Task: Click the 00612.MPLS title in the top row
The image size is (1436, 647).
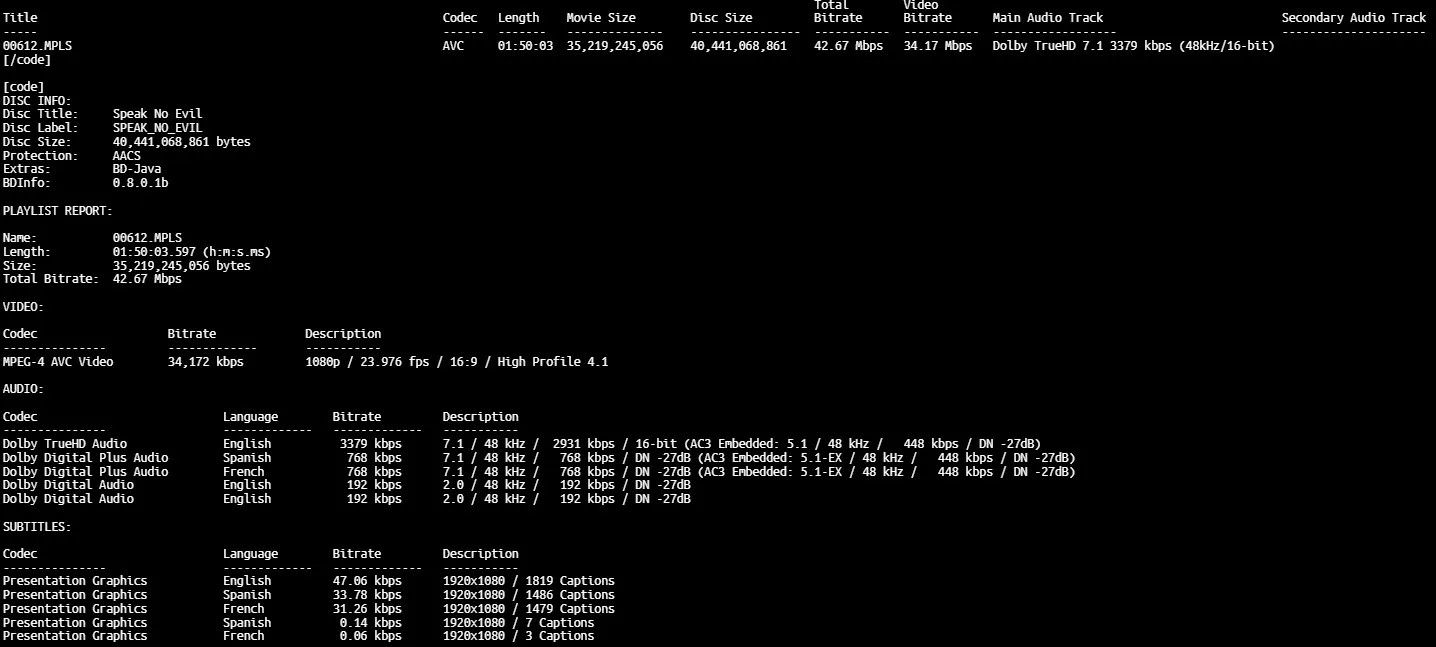Action: pyautogui.click(x=37, y=46)
